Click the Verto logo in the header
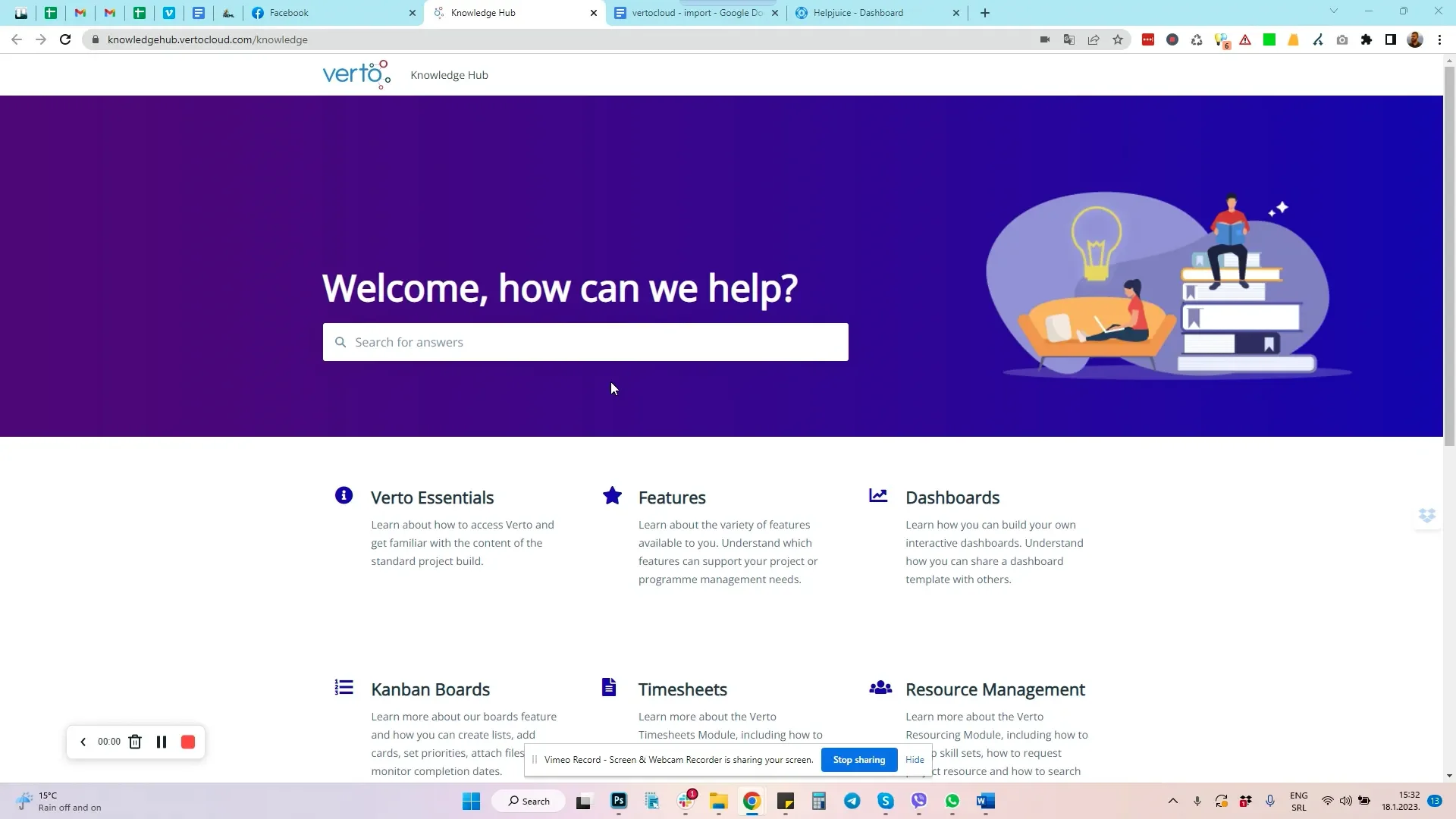This screenshot has height=819, width=1456. 356,74
